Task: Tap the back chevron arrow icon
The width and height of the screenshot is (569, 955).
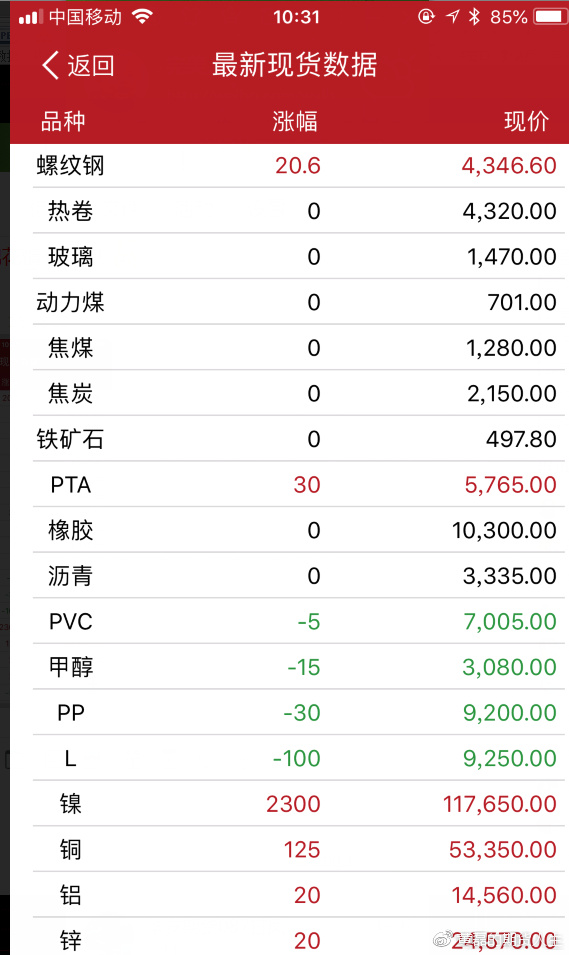Action: (51, 65)
